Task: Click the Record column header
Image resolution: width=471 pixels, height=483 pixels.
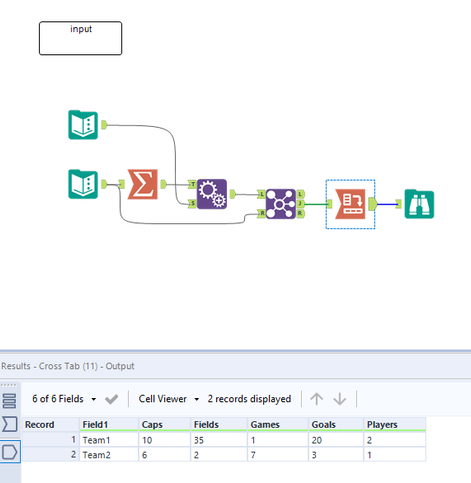Action: point(51,425)
